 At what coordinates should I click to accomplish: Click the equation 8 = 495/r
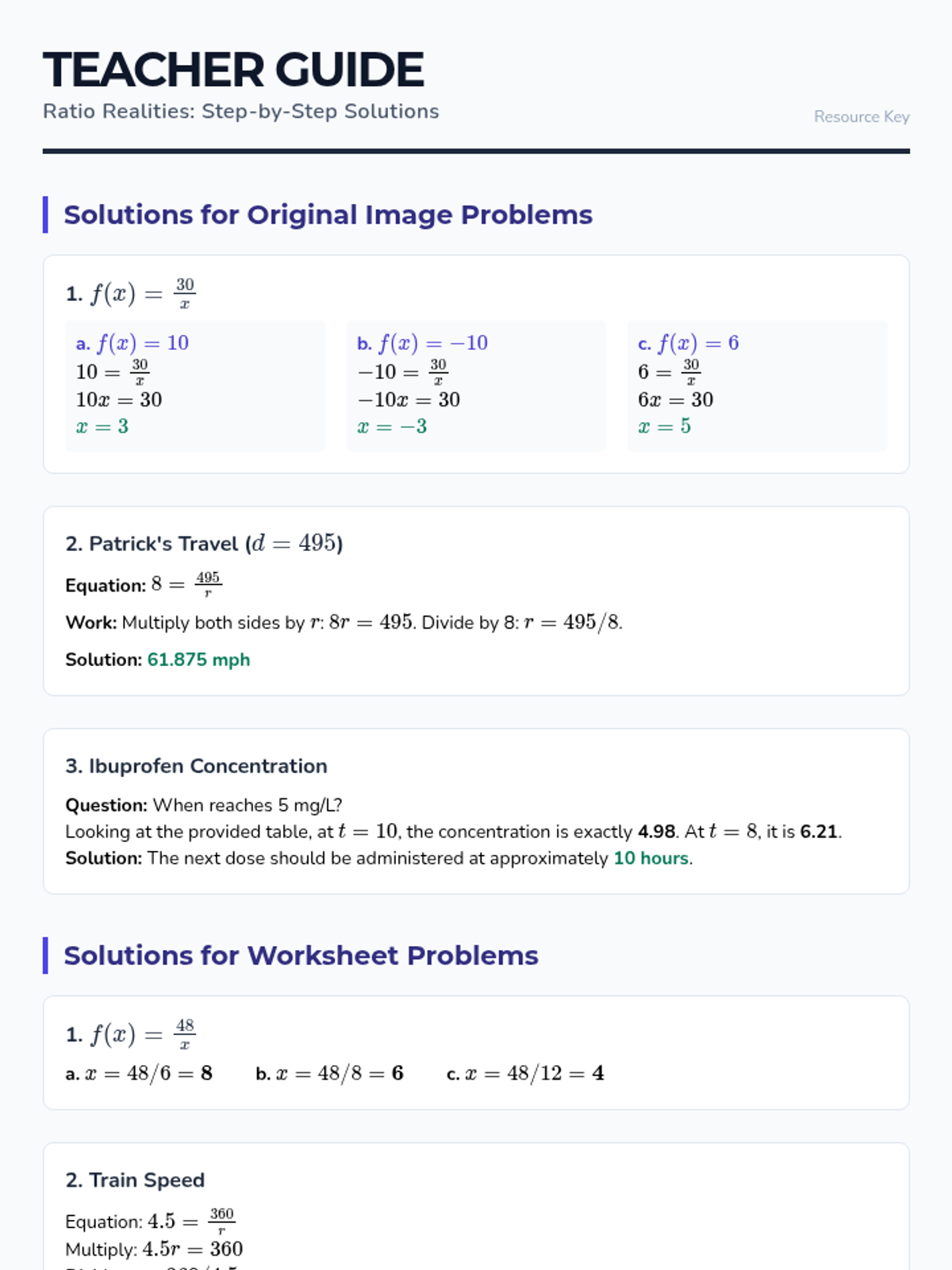pos(186,584)
